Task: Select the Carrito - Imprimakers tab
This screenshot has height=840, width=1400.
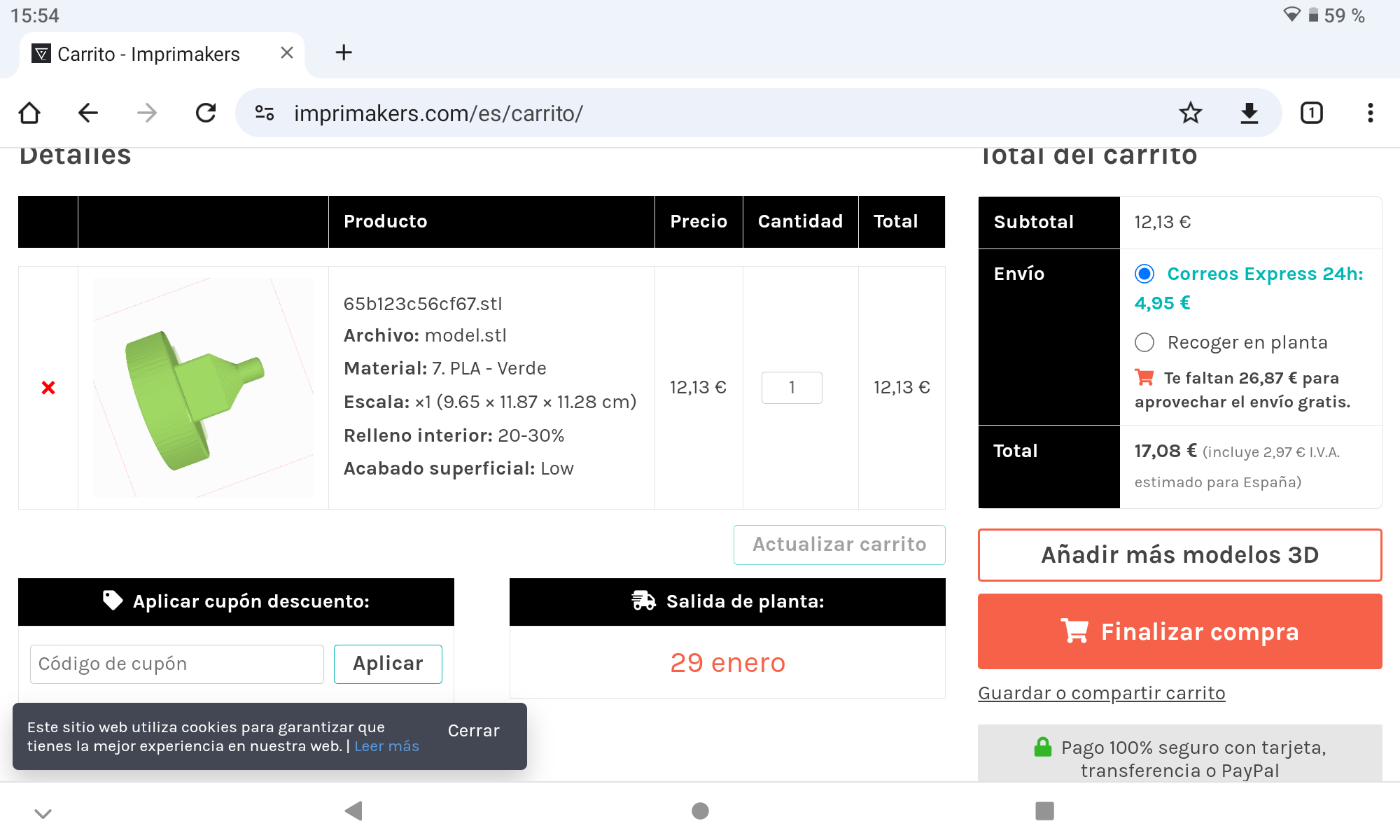Action: click(x=148, y=54)
